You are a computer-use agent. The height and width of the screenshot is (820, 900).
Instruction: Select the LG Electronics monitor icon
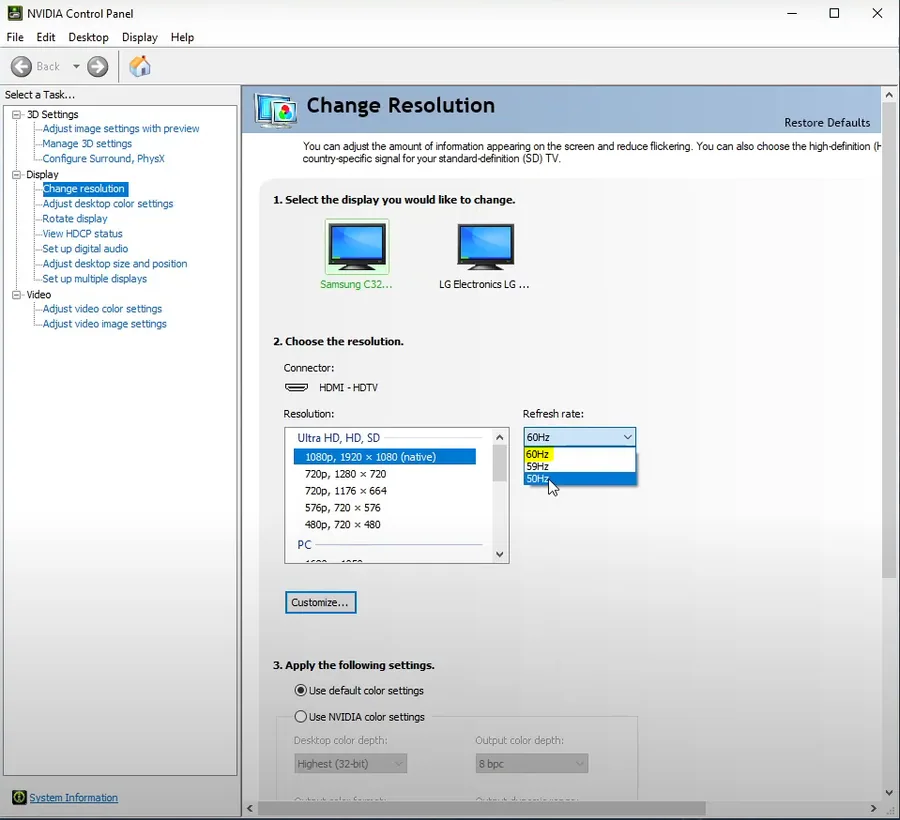click(486, 247)
